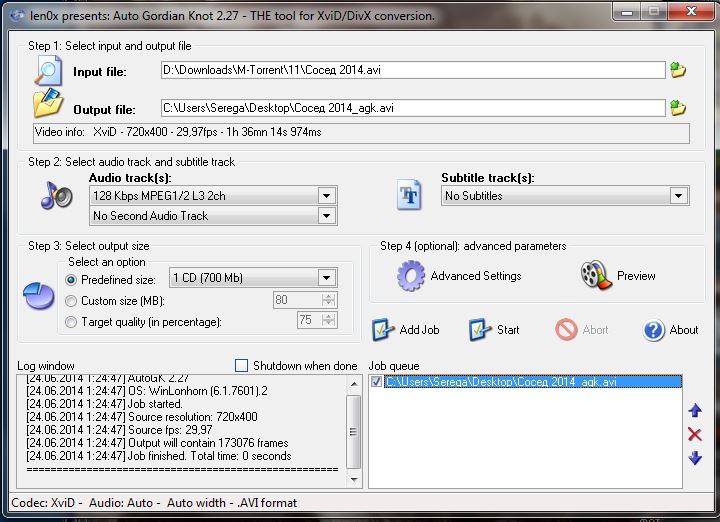The width and height of the screenshot is (720, 522).
Task: Click the red Abort prohibition icon
Action: click(x=566, y=330)
